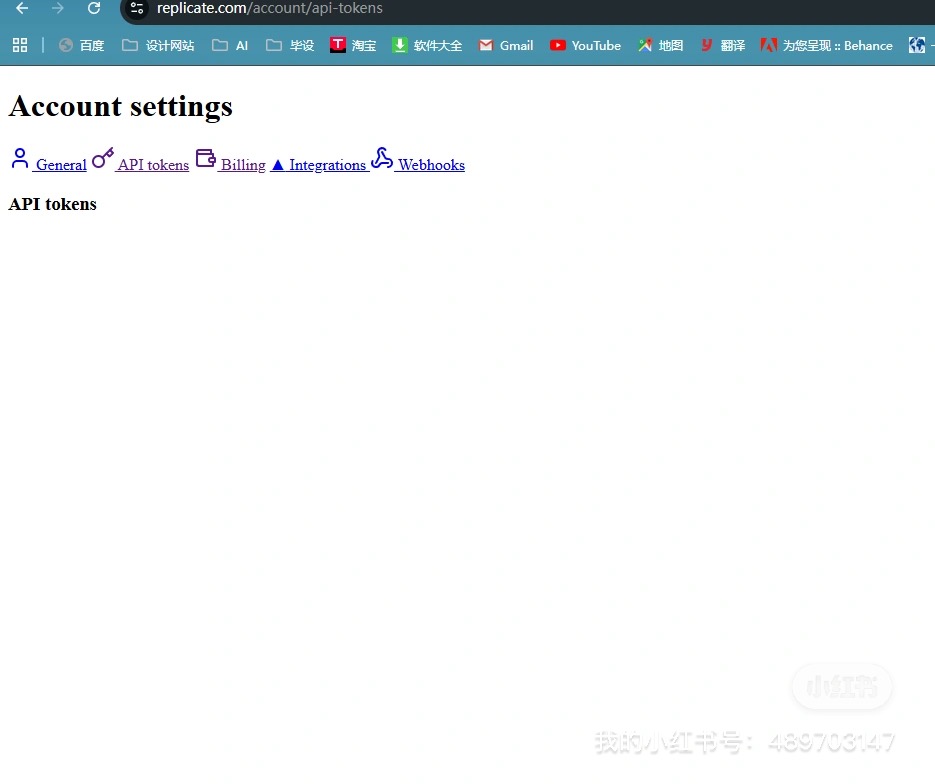This screenshot has height=784, width=935.
Task: Open the 软件大全 bookmark
Action: pos(427,45)
